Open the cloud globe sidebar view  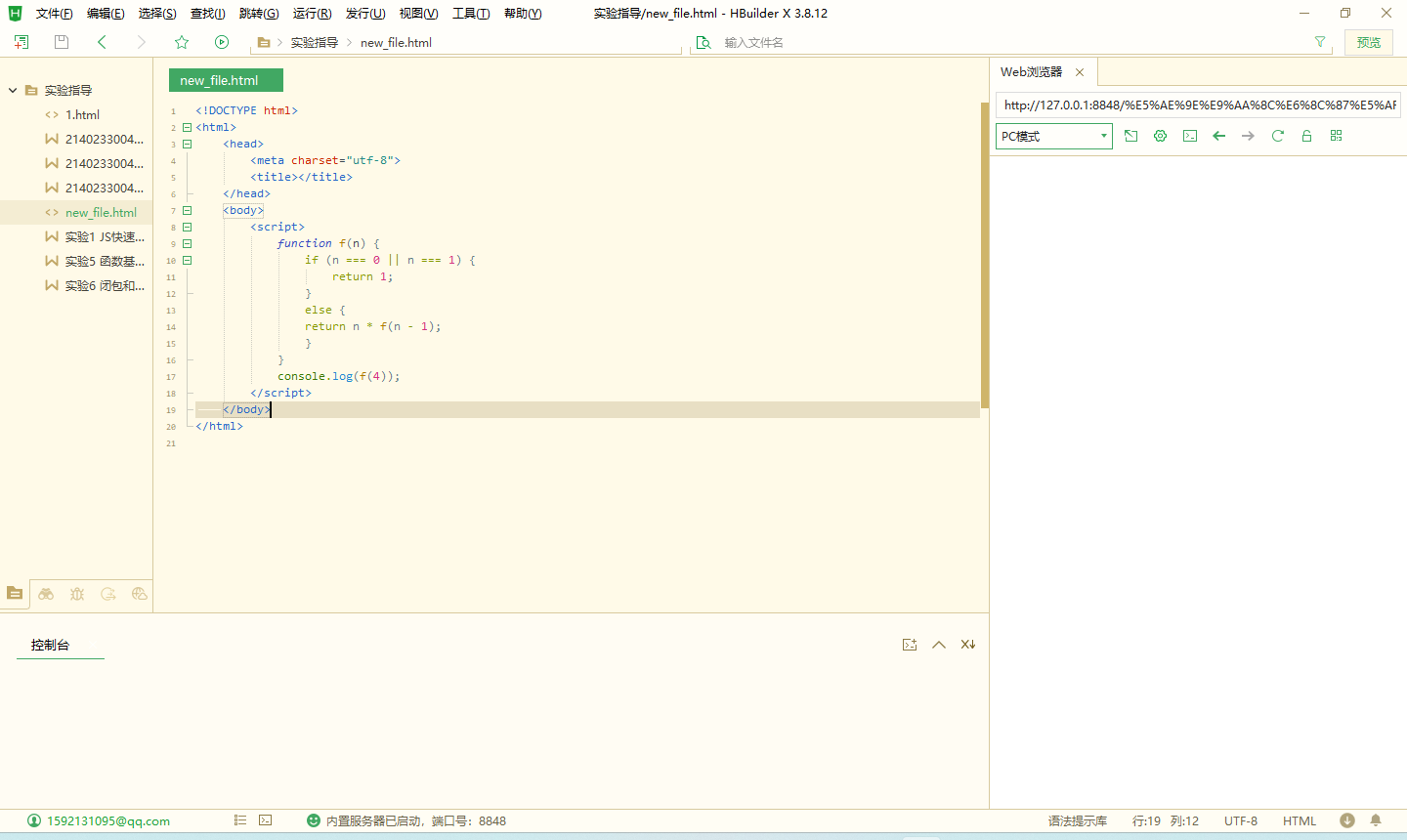pos(140,593)
